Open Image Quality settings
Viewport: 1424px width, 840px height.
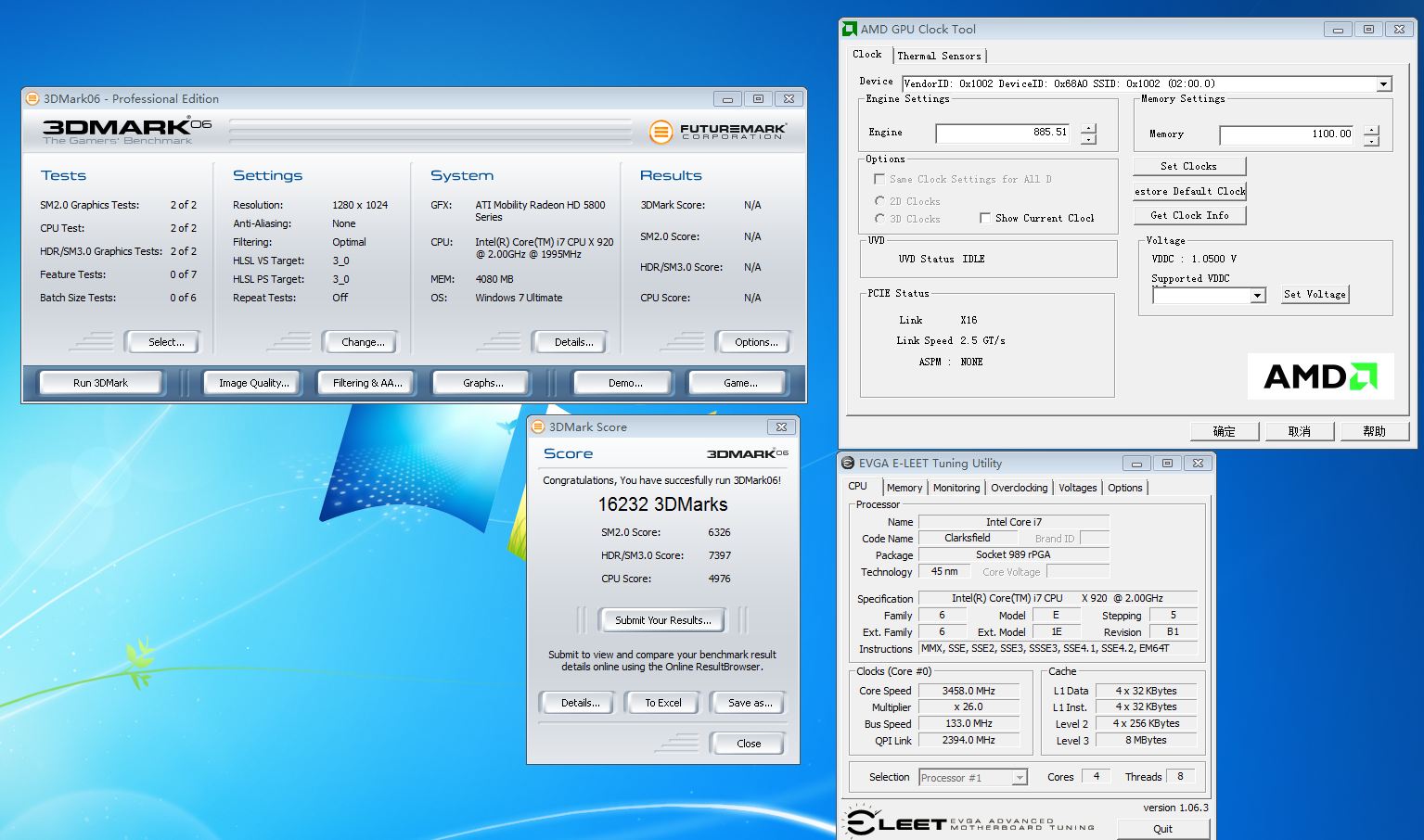click(x=253, y=383)
